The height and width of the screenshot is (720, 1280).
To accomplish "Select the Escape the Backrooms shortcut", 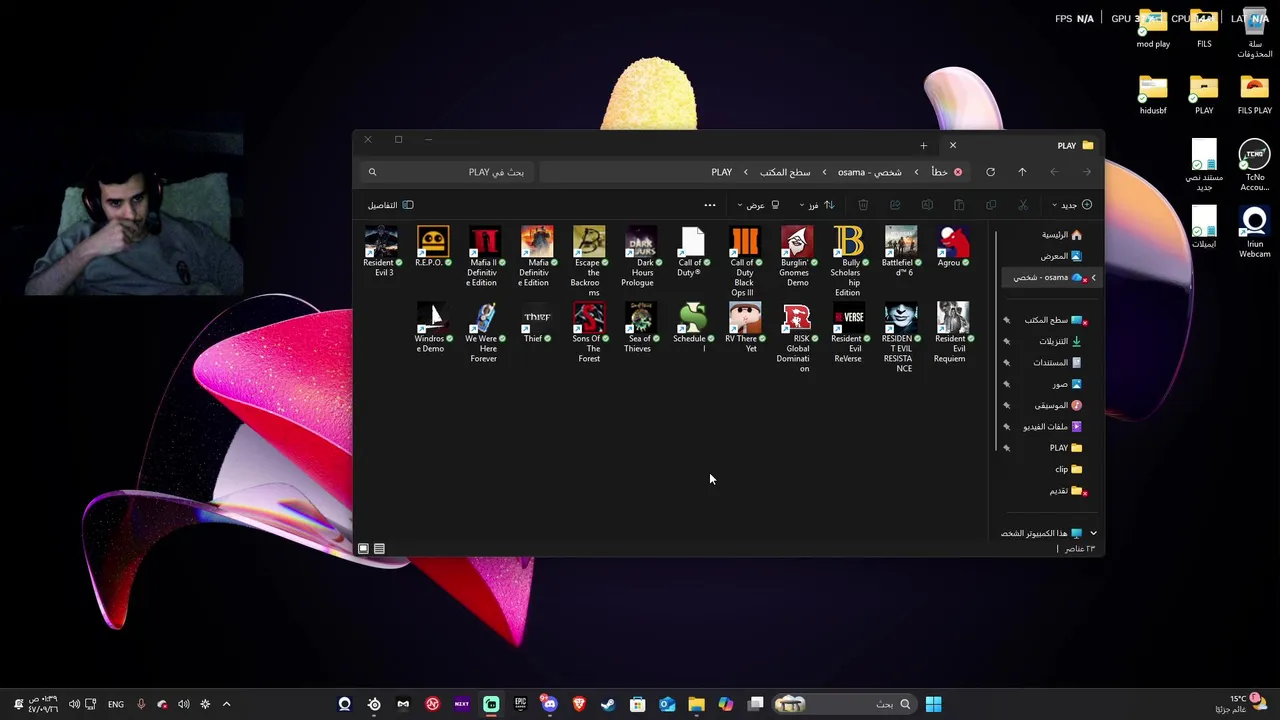I will (589, 262).
